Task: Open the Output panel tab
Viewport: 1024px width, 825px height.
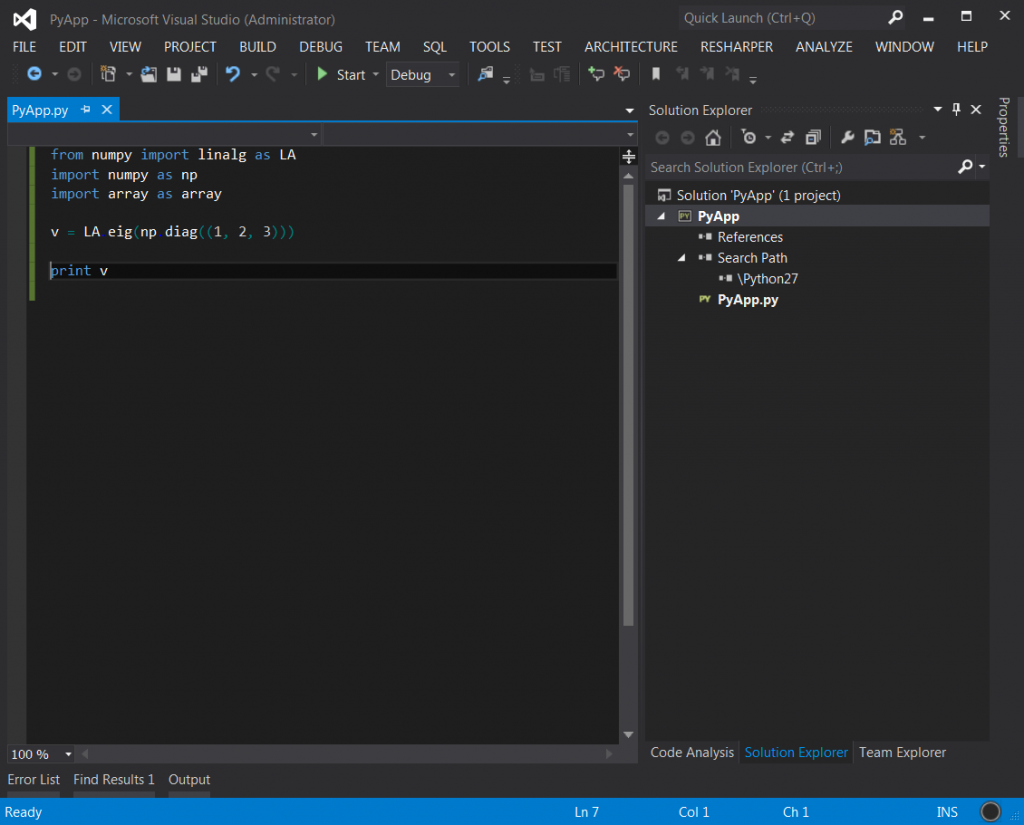Action: tap(189, 779)
